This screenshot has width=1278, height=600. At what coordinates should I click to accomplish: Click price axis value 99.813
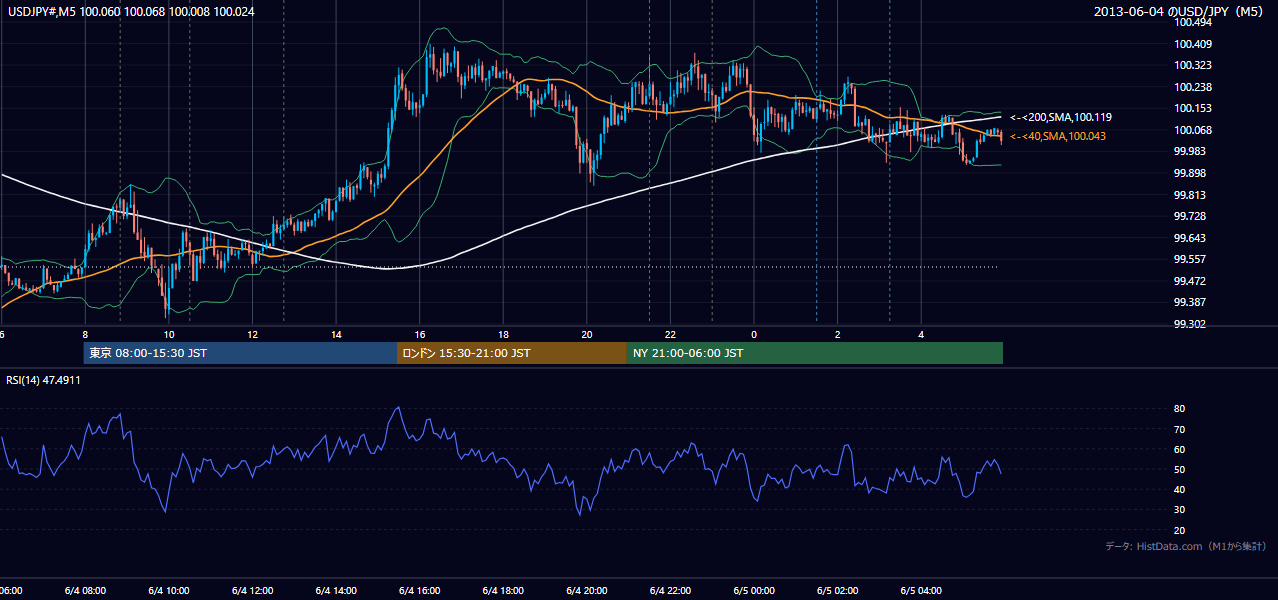point(1192,195)
